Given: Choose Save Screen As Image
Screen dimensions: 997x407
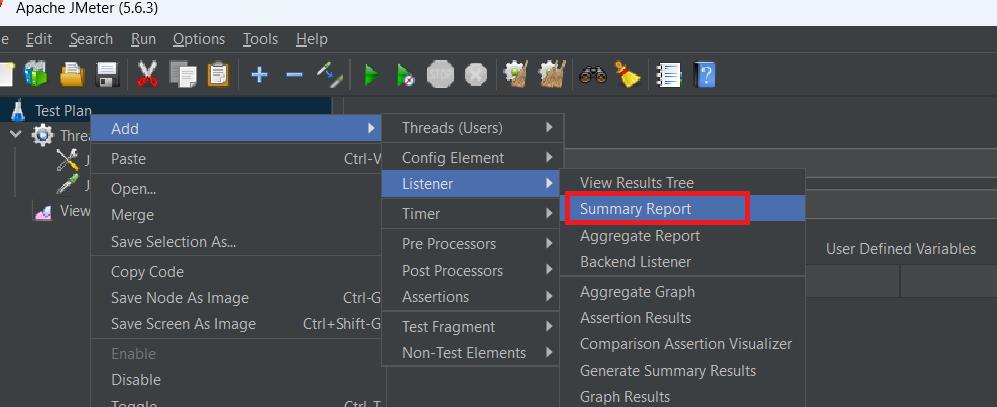Looking at the screenshot, I should (236, 324).
